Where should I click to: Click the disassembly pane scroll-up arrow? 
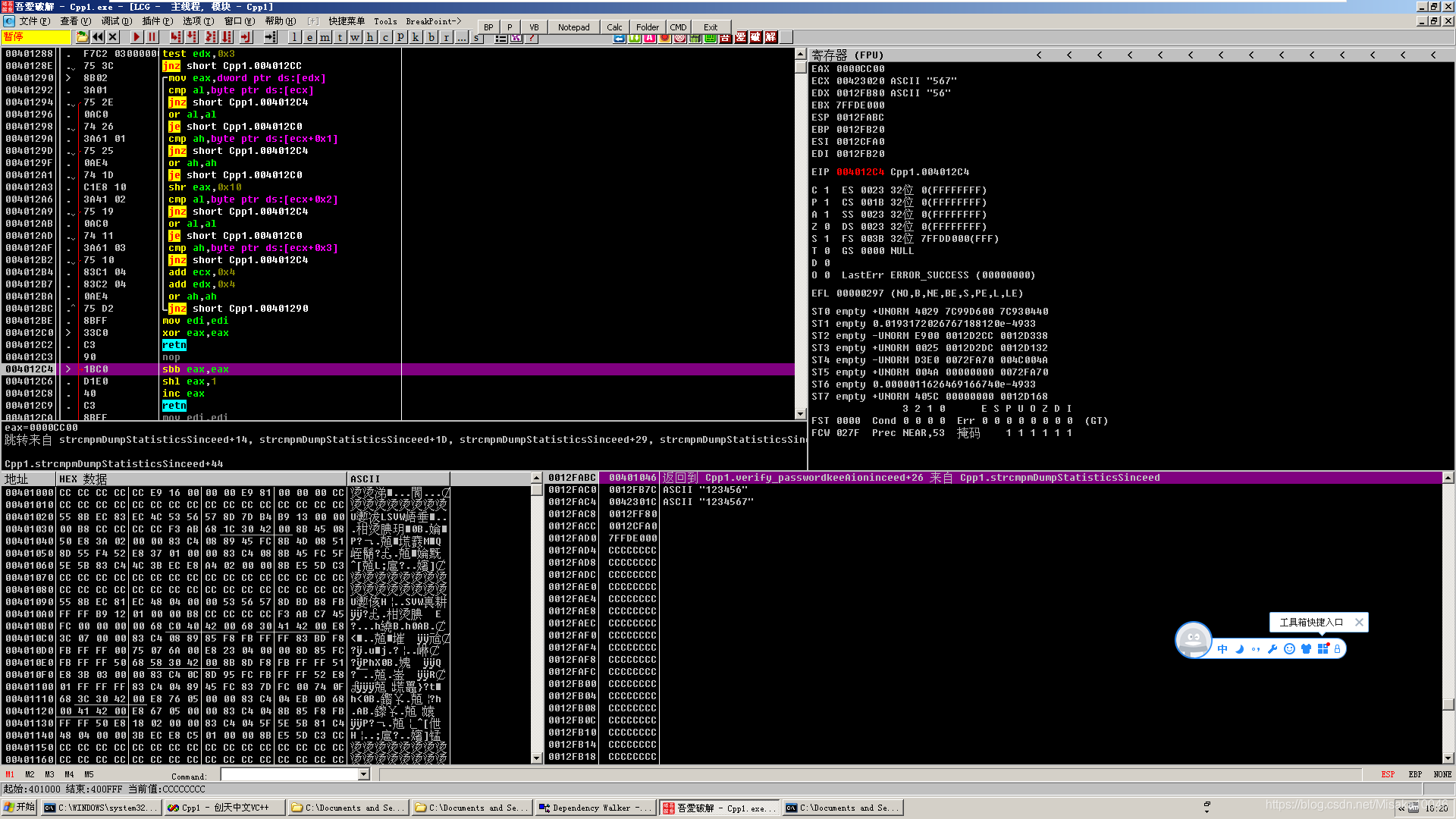pyautogui.click(x=800, y=54)
